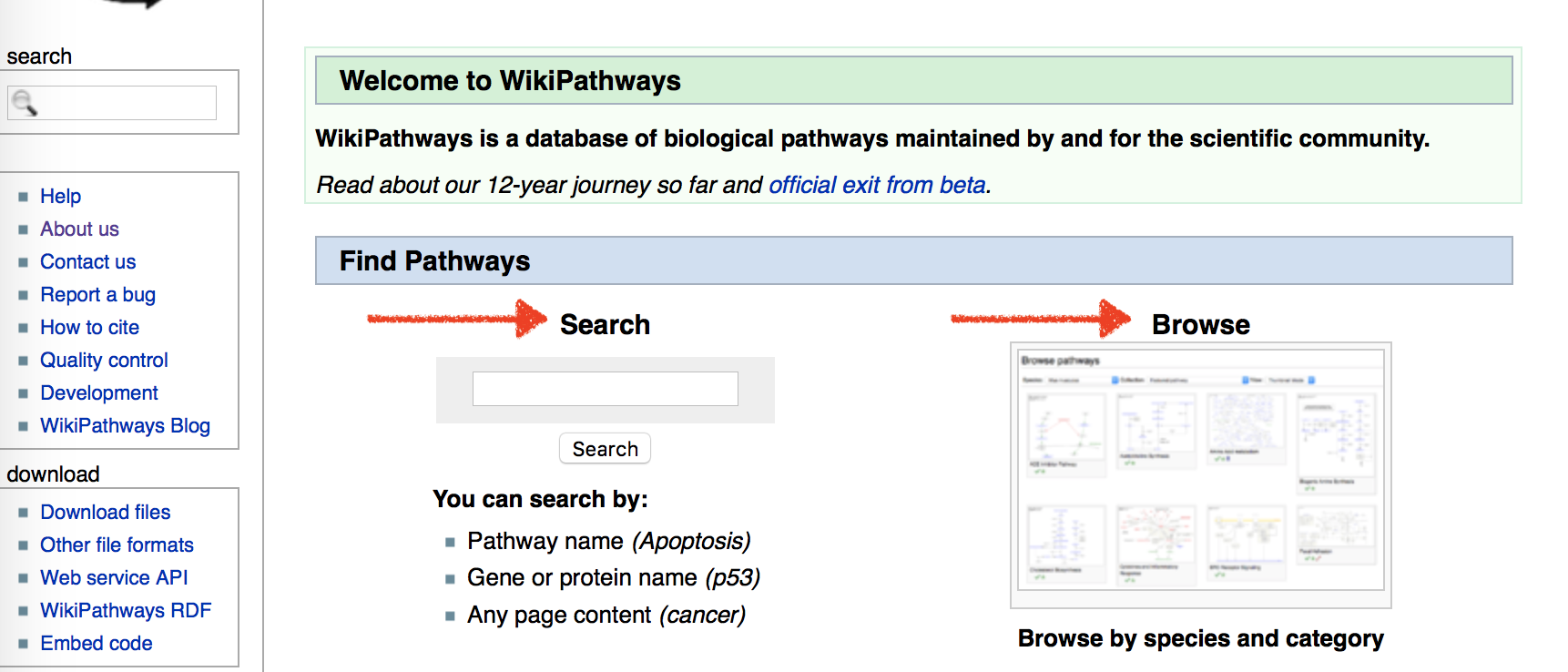Open the Development link

[x=99, y=393]
